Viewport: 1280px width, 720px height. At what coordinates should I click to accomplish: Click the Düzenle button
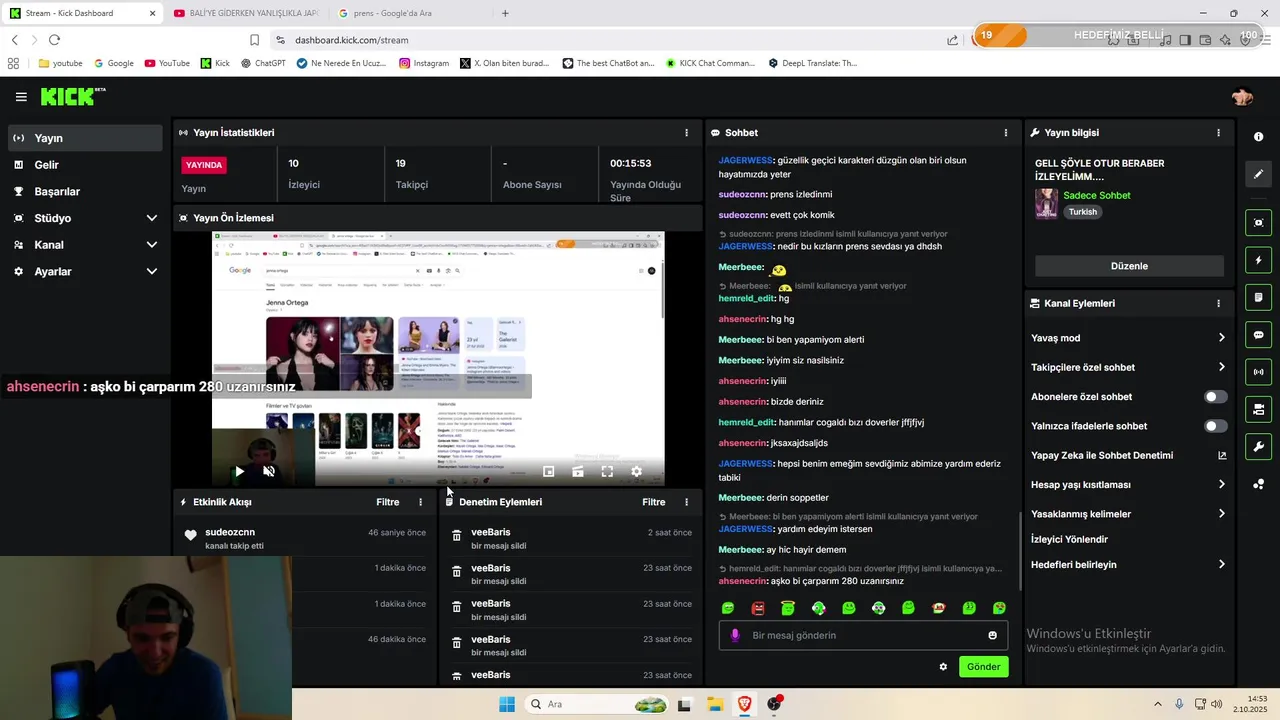click(1129, 266)
